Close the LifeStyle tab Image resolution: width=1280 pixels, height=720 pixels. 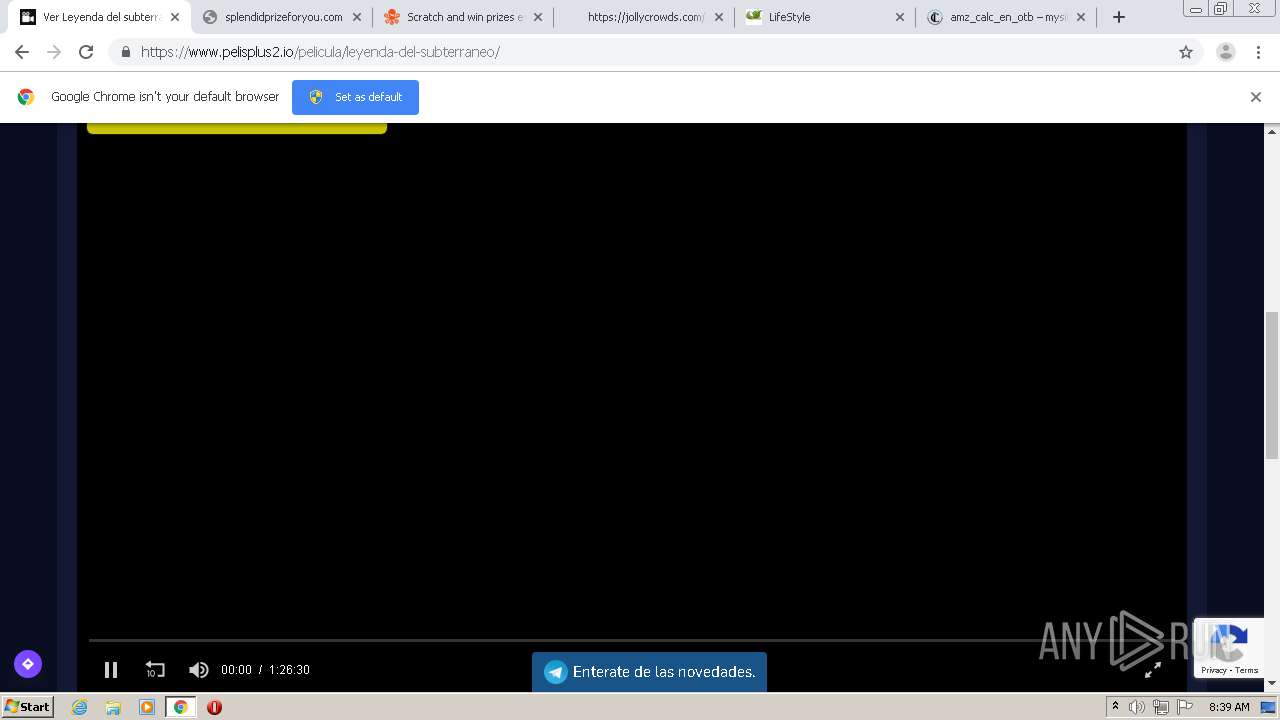pos(900,17)
